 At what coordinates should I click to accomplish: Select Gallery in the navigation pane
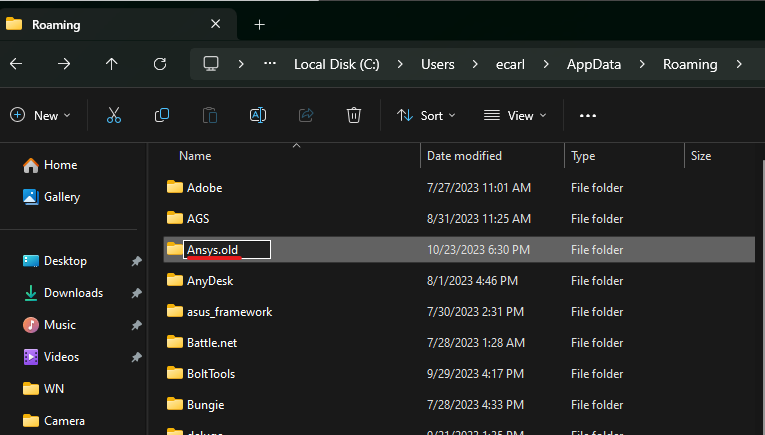62,197
